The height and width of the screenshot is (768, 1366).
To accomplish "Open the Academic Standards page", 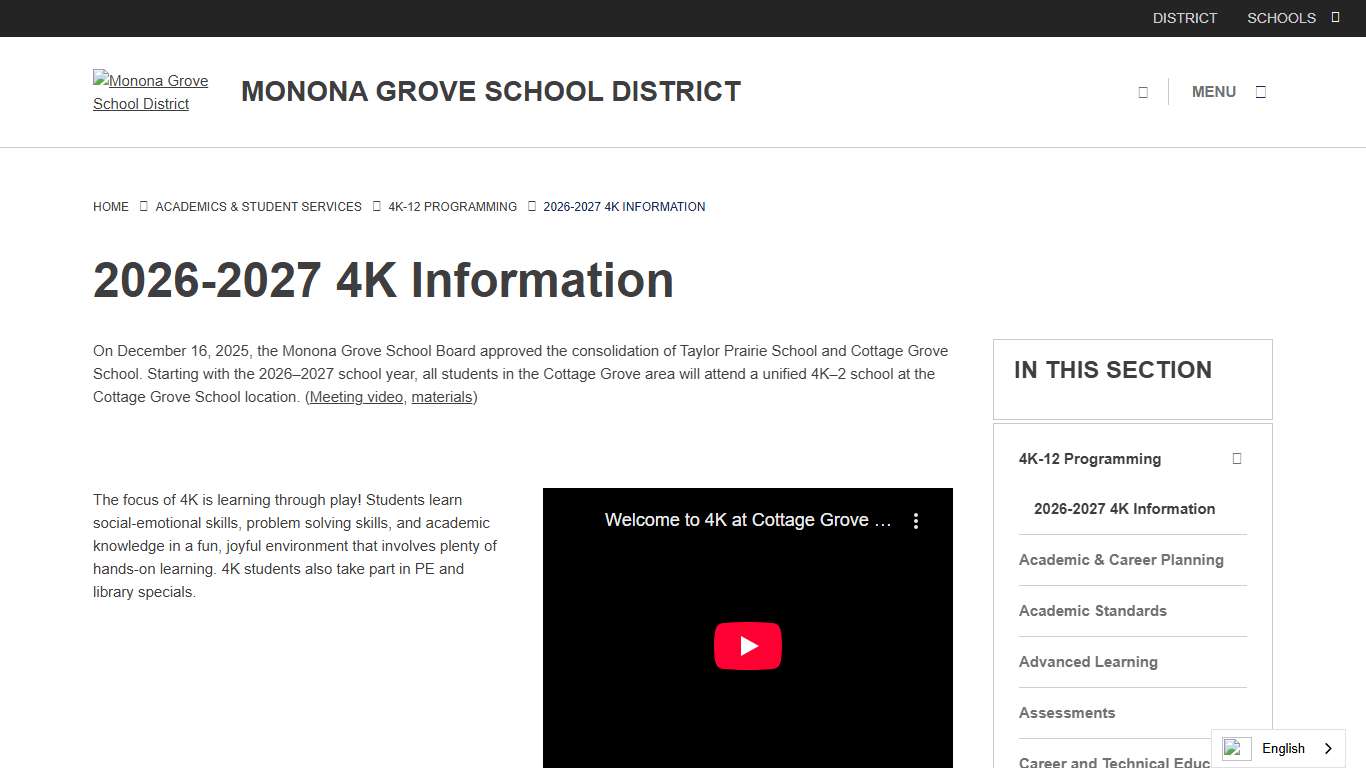I will tap(1092, 610).
